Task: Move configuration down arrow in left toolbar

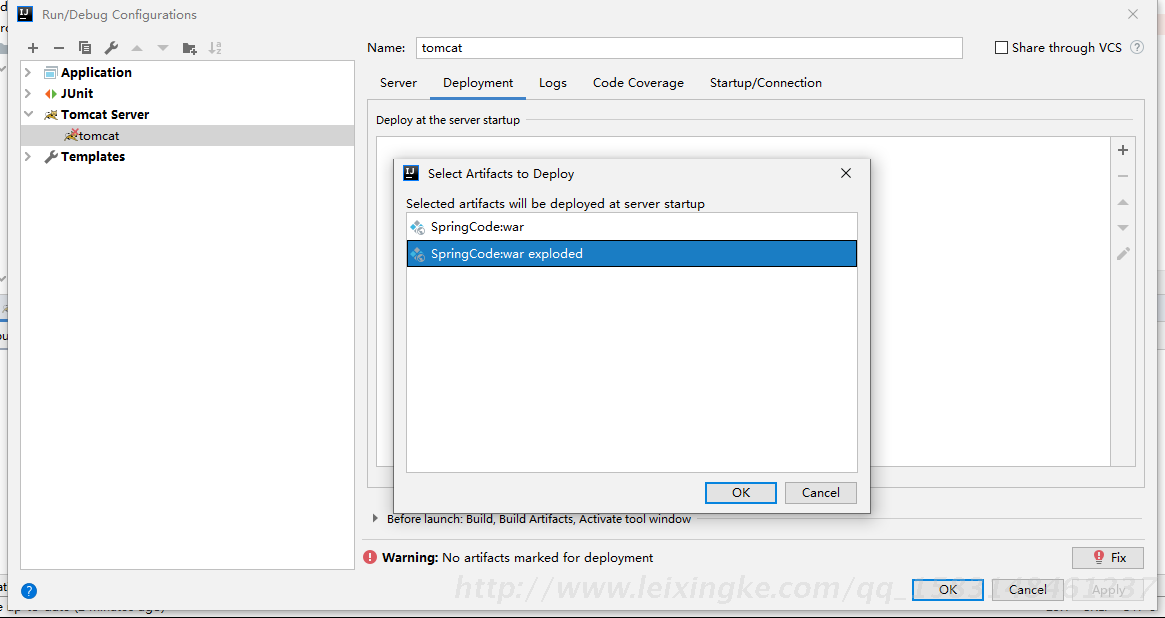Action: (x=163, y=48)
